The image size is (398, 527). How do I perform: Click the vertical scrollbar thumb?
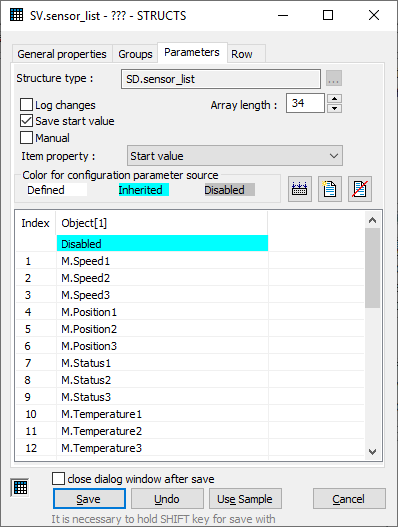(x=372, y=268)
